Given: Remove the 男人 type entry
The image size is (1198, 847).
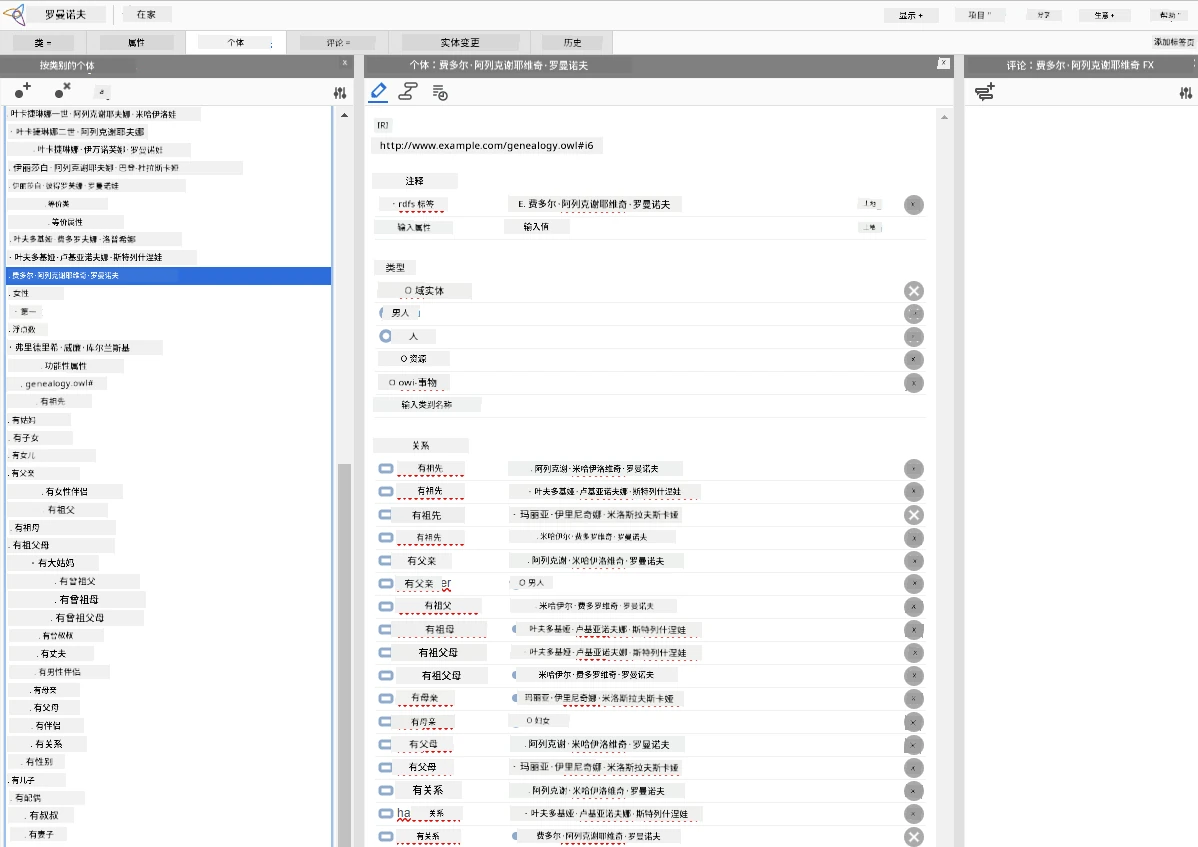Looking at the screenshot, I should [914, 314].
